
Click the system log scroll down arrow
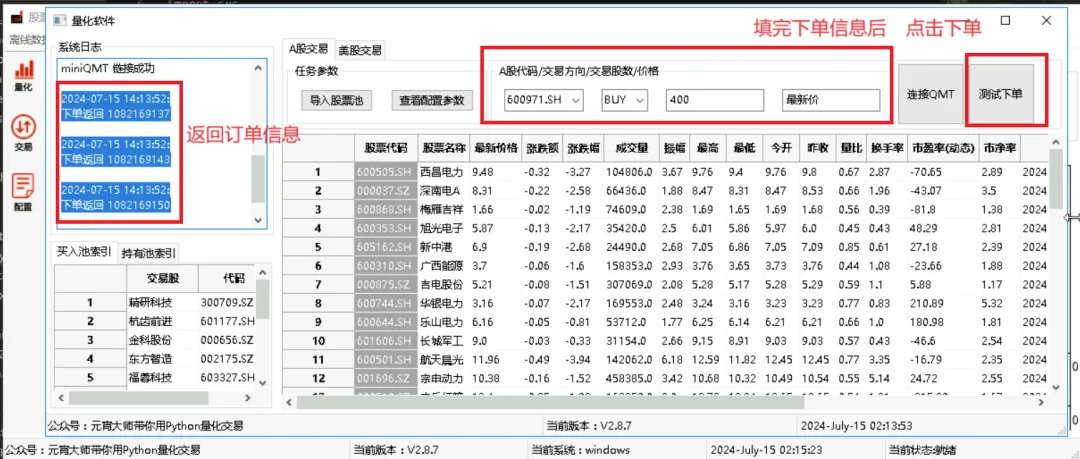coord(258,221)
